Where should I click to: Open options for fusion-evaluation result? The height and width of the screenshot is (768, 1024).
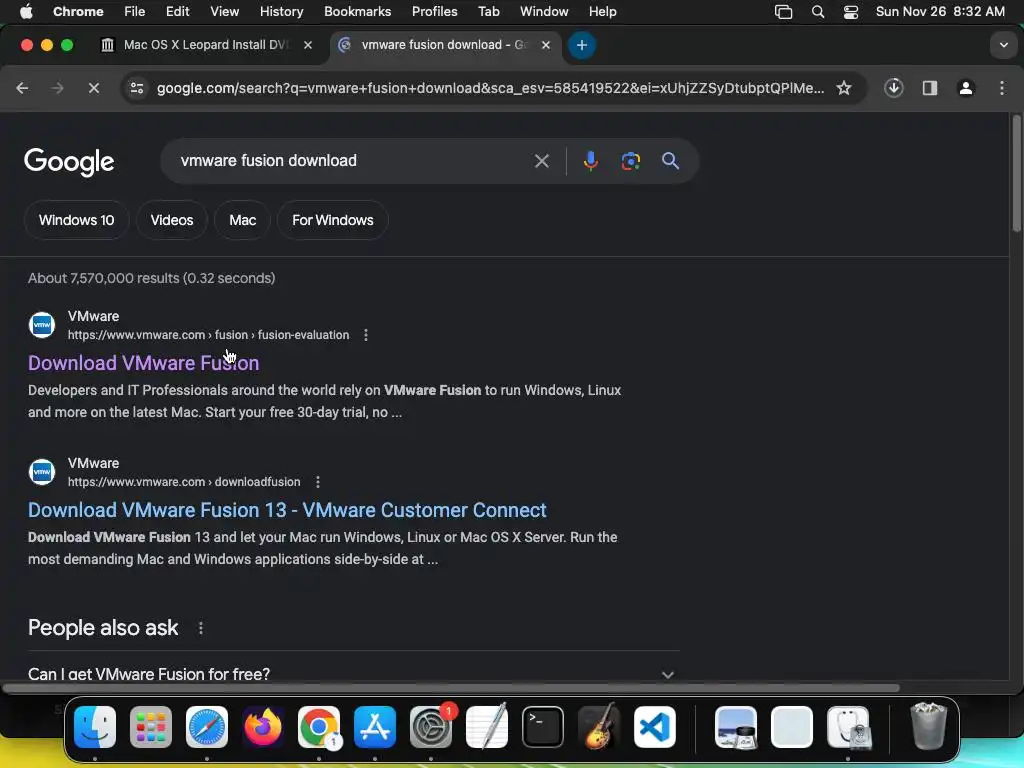(x=366, y=335)
